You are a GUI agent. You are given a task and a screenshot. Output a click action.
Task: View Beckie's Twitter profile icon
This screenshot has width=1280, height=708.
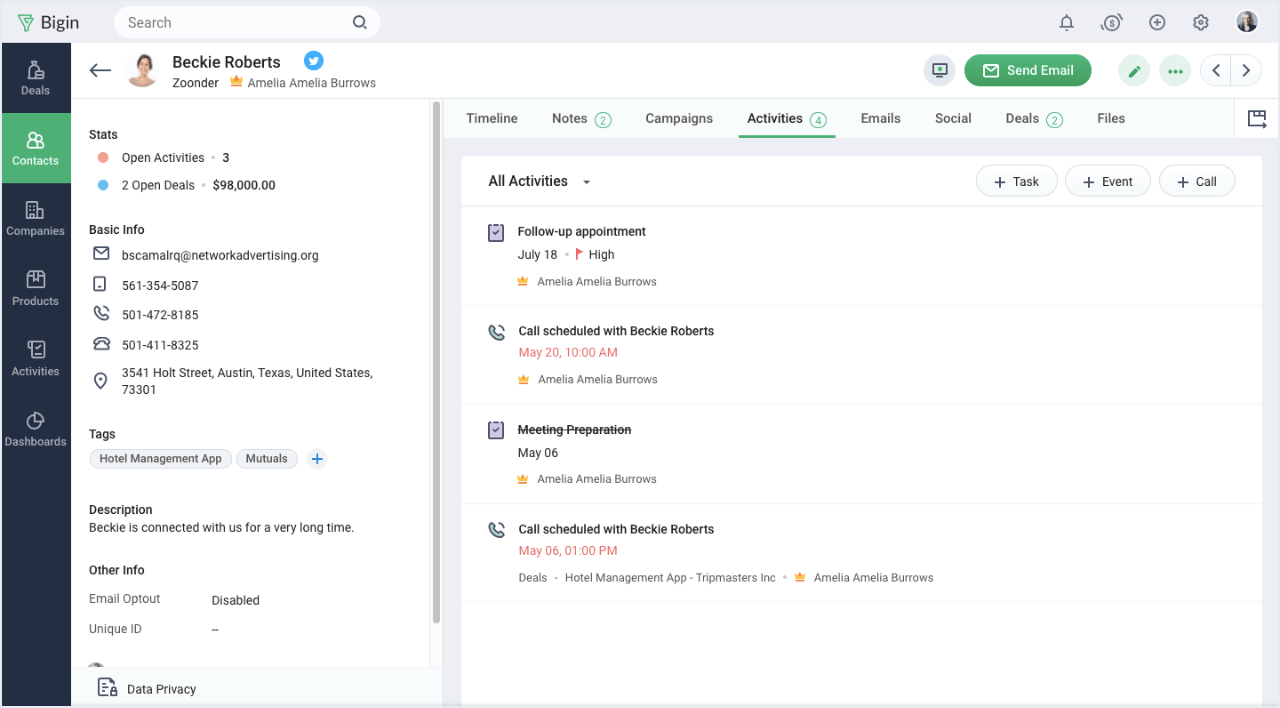[x=313, y=61]
